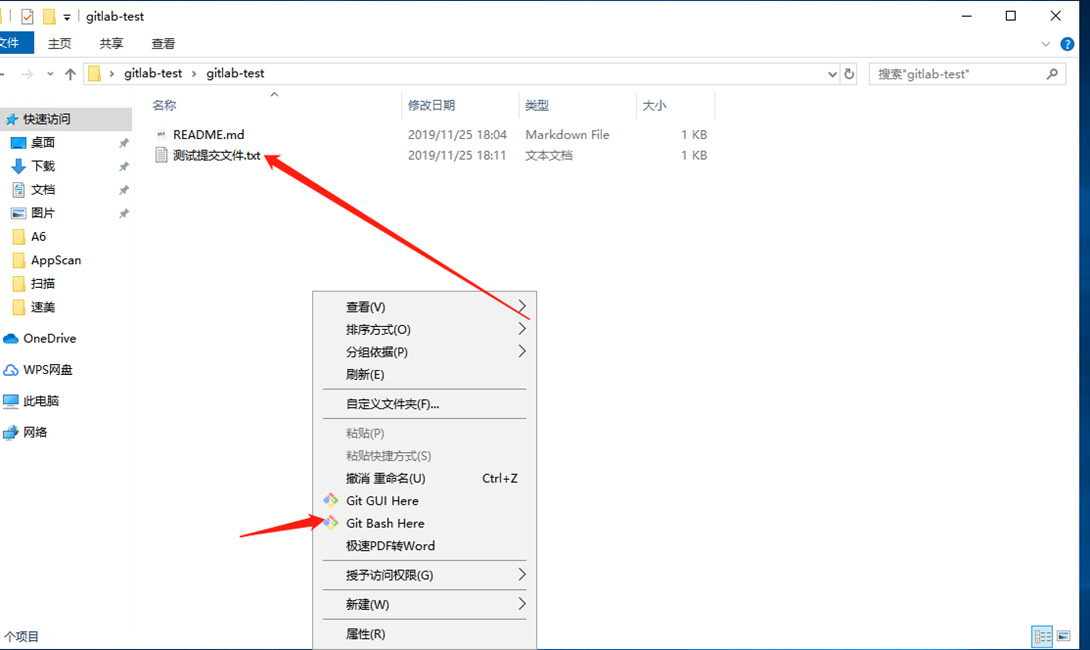This screenshot has height=650, width=1090.
Task: Select the 测试提交文件.txt file icon
Action: tap(161, 155)
